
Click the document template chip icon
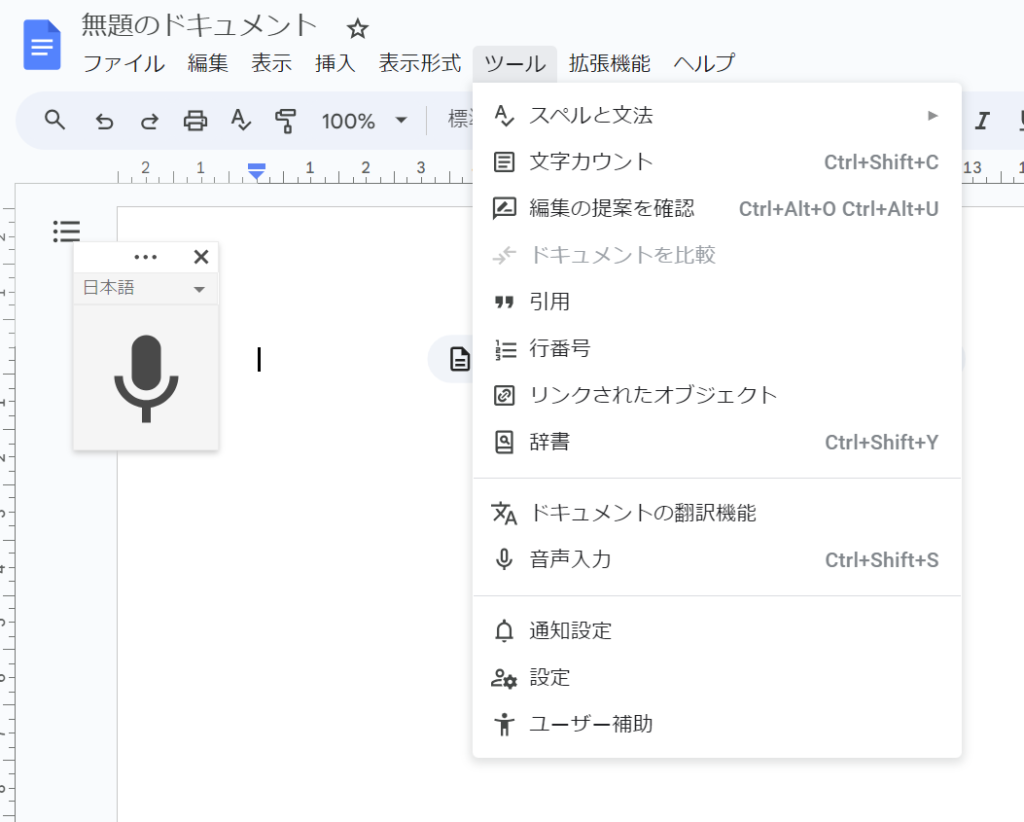coord(460,359)
